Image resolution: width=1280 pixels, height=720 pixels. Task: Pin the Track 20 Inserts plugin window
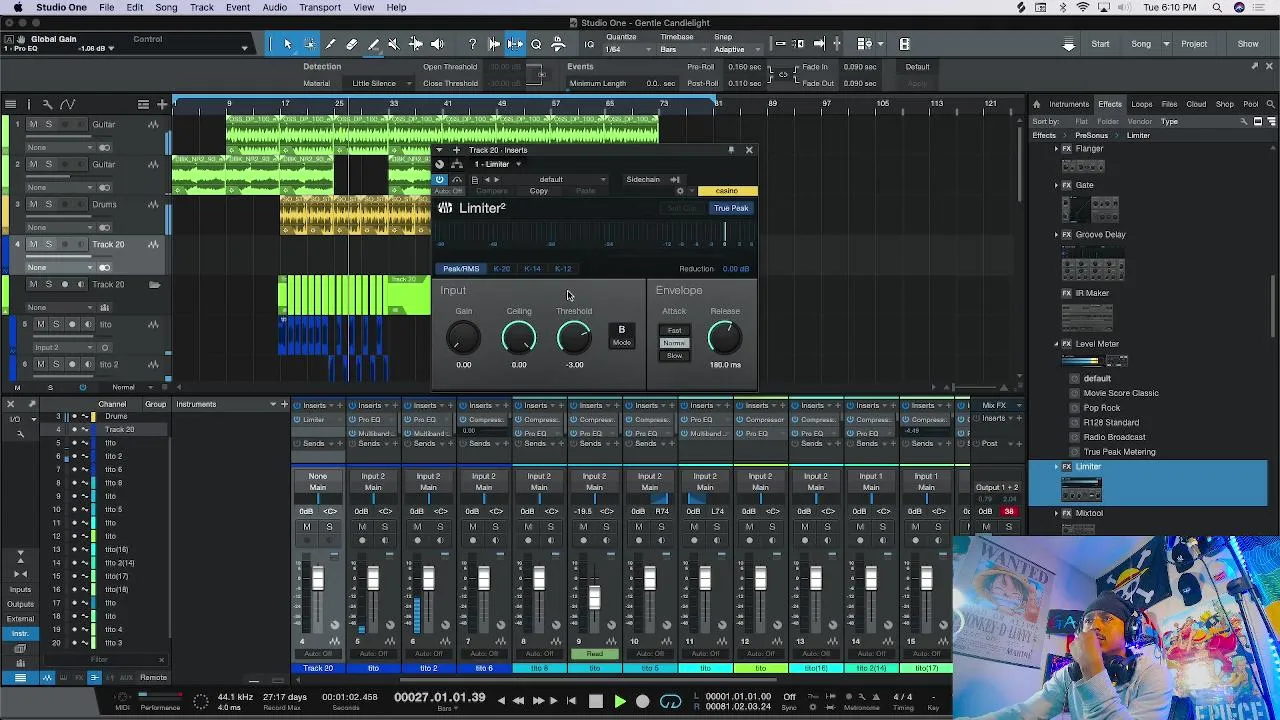(731, 150)
